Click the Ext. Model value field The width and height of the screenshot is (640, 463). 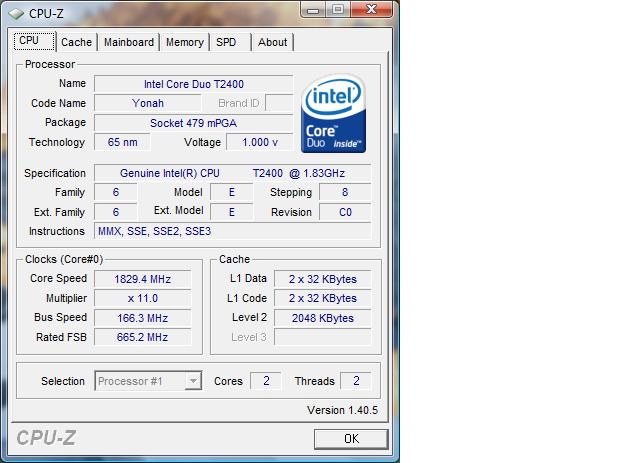tap(231, 212)
